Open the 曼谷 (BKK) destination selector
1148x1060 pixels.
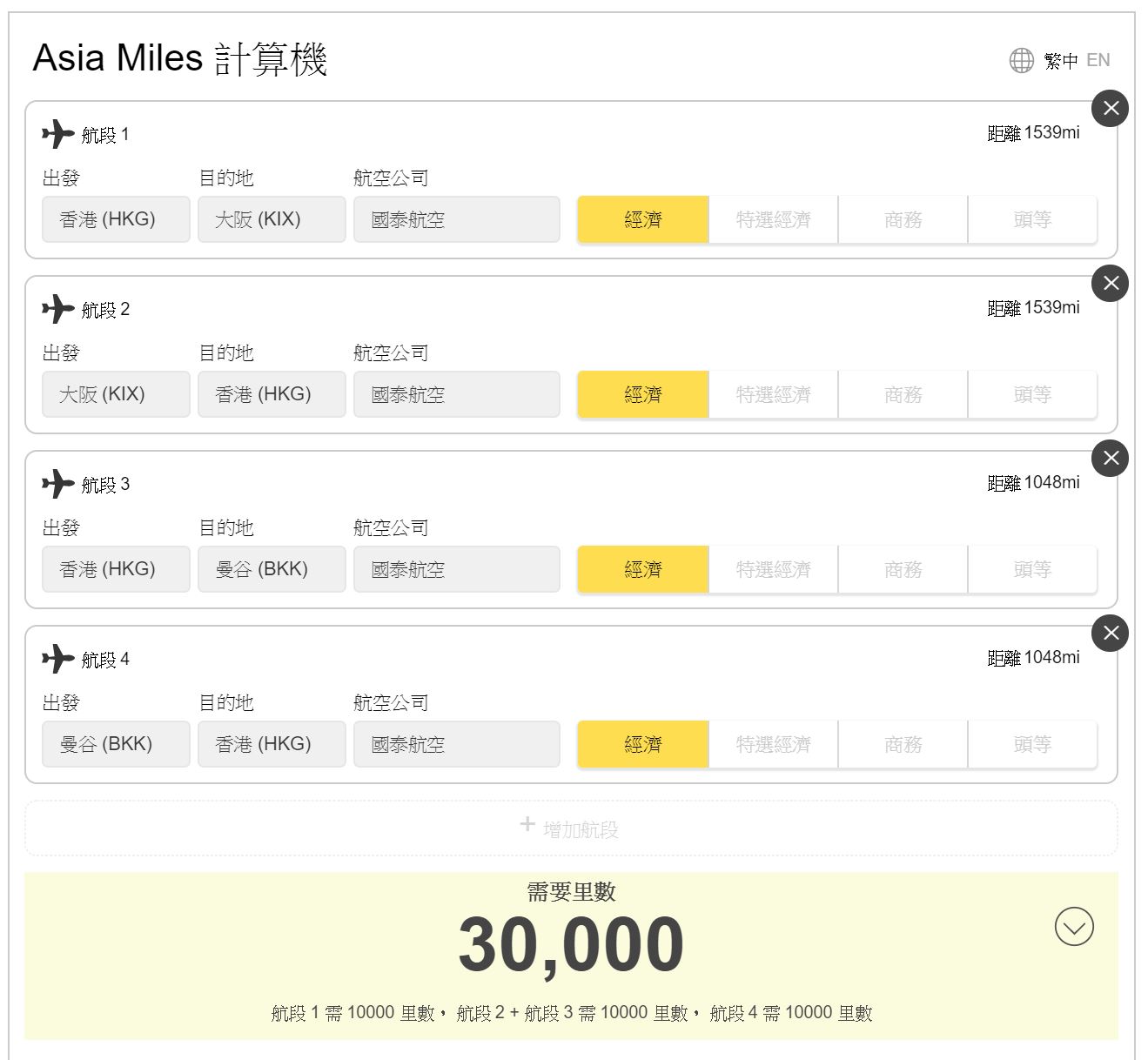[x=271, y=569]
